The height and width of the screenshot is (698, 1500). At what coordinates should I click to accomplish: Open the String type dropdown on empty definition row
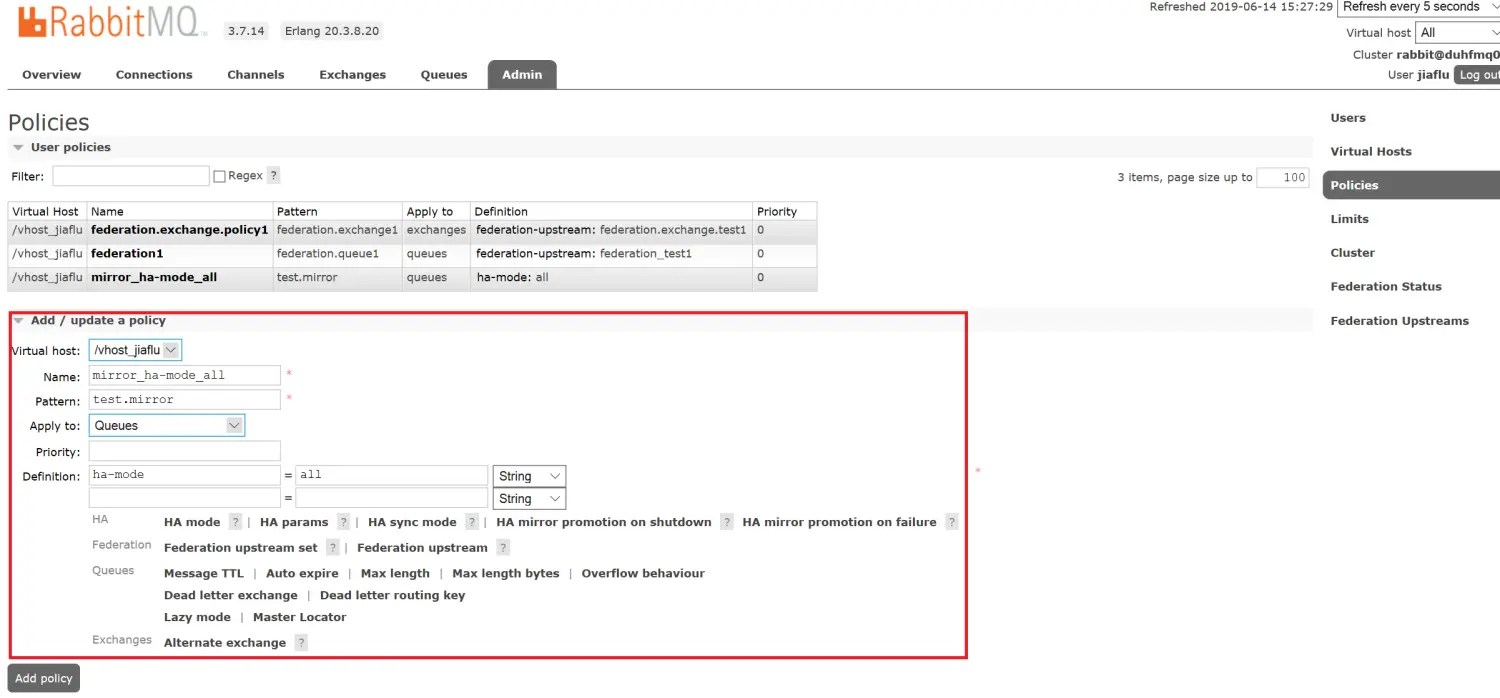(529, 498)
